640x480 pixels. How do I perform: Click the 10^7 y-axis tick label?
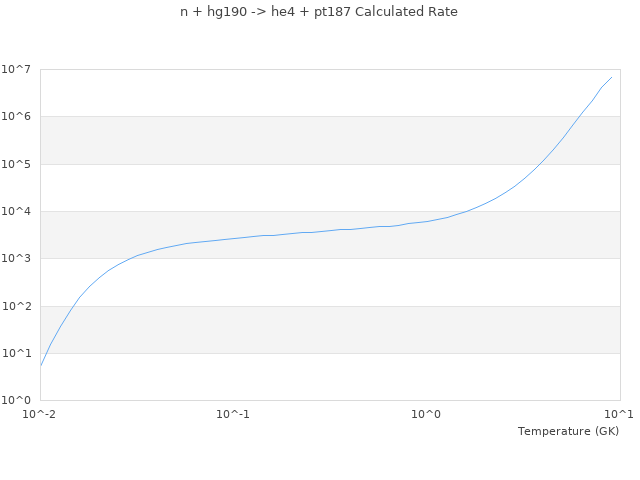point(19,69)
